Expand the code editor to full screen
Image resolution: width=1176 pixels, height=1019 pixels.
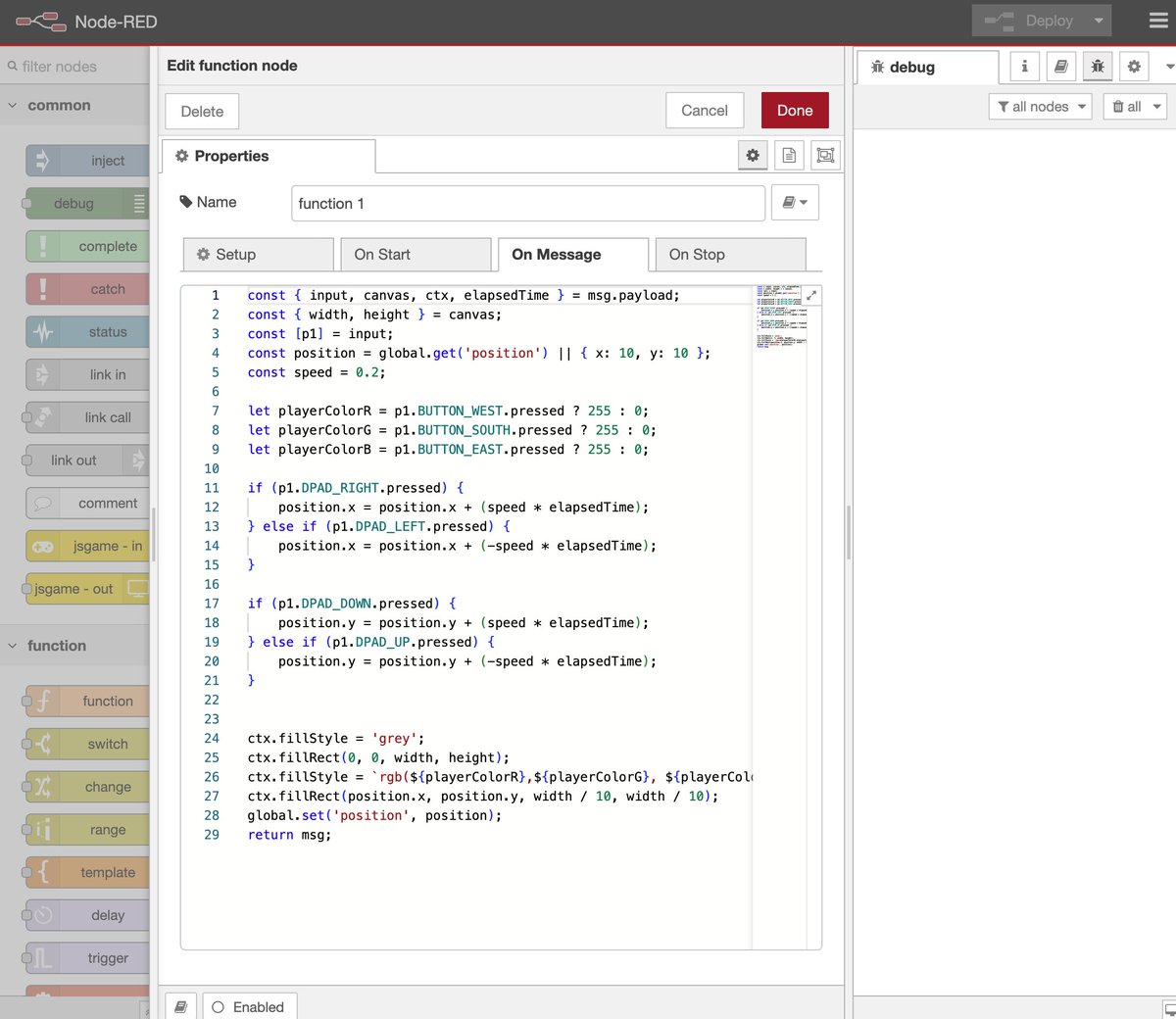click(x=811, y=295)
